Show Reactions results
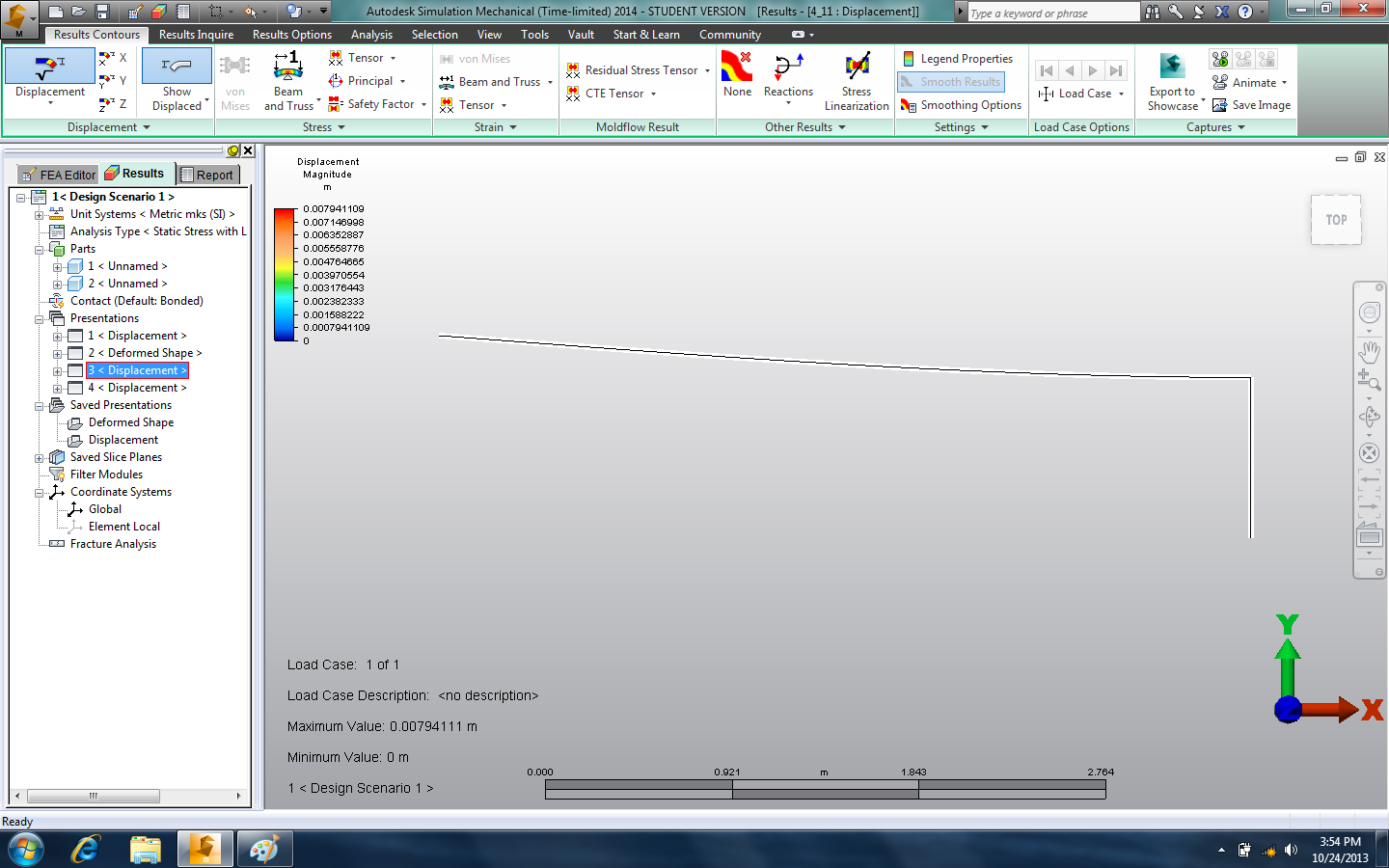 tap(788, 77)
